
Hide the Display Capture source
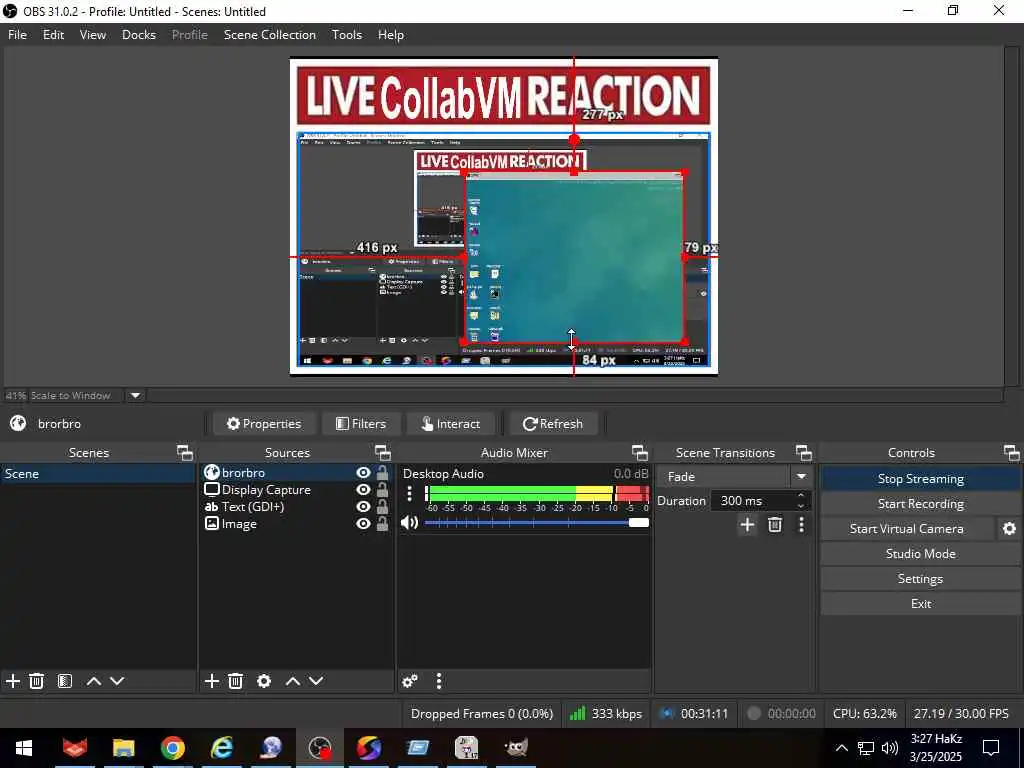(364, 490)
